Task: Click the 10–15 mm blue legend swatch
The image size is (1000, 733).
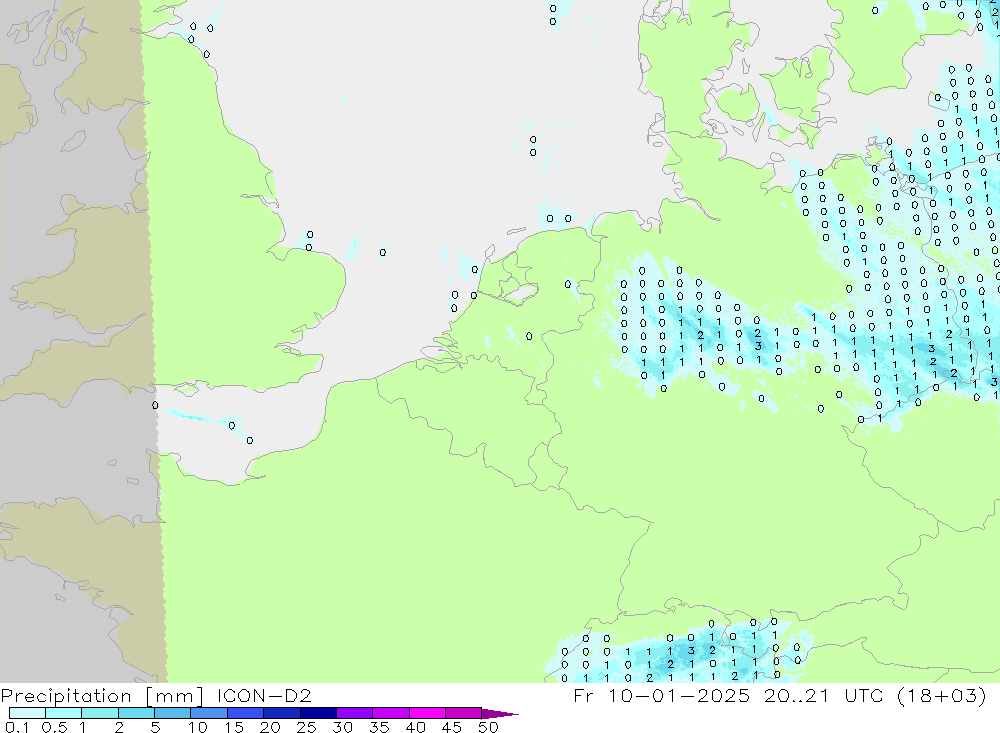Action: tap(209, 713)
